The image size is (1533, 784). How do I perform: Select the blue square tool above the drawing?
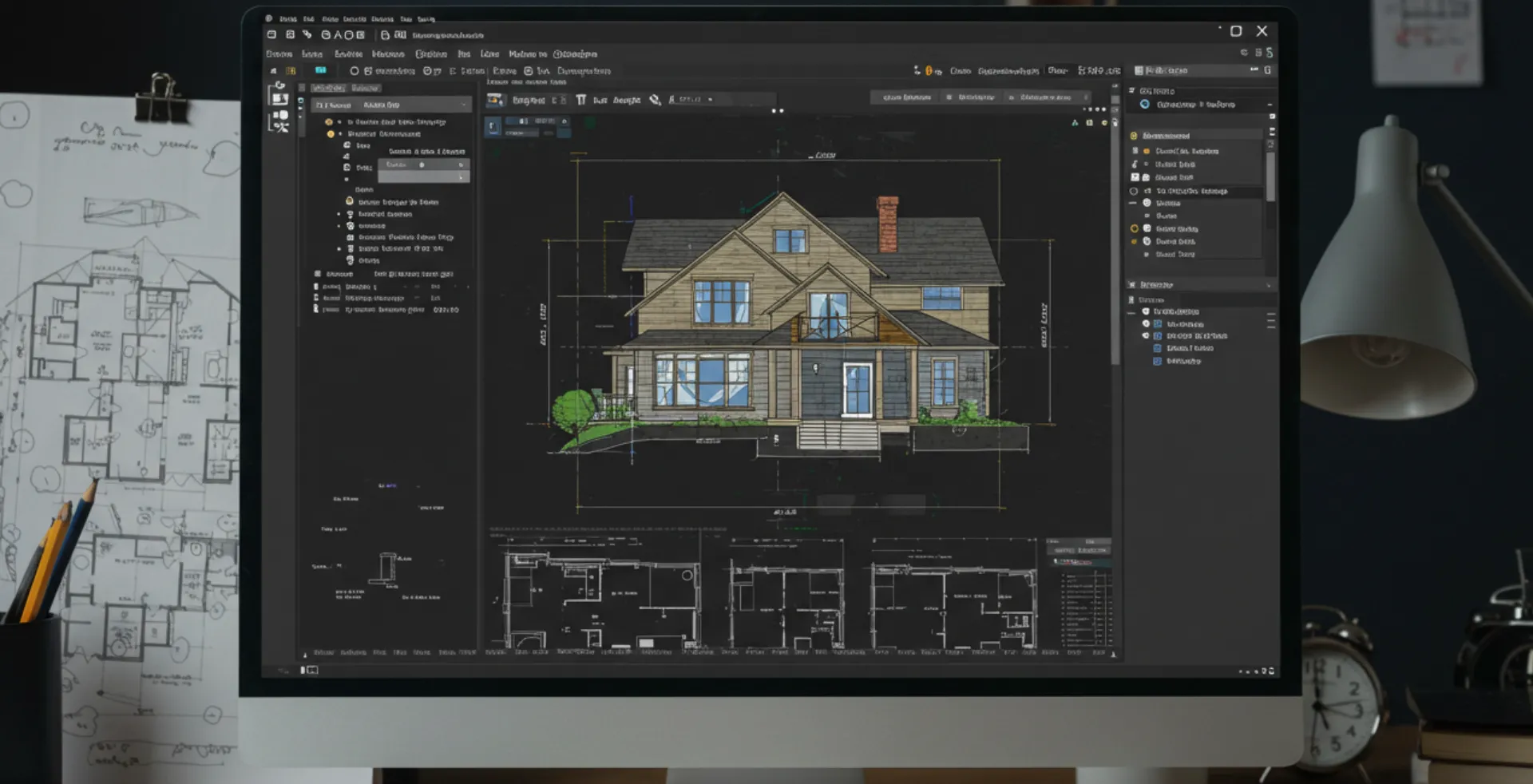(493, 125)
